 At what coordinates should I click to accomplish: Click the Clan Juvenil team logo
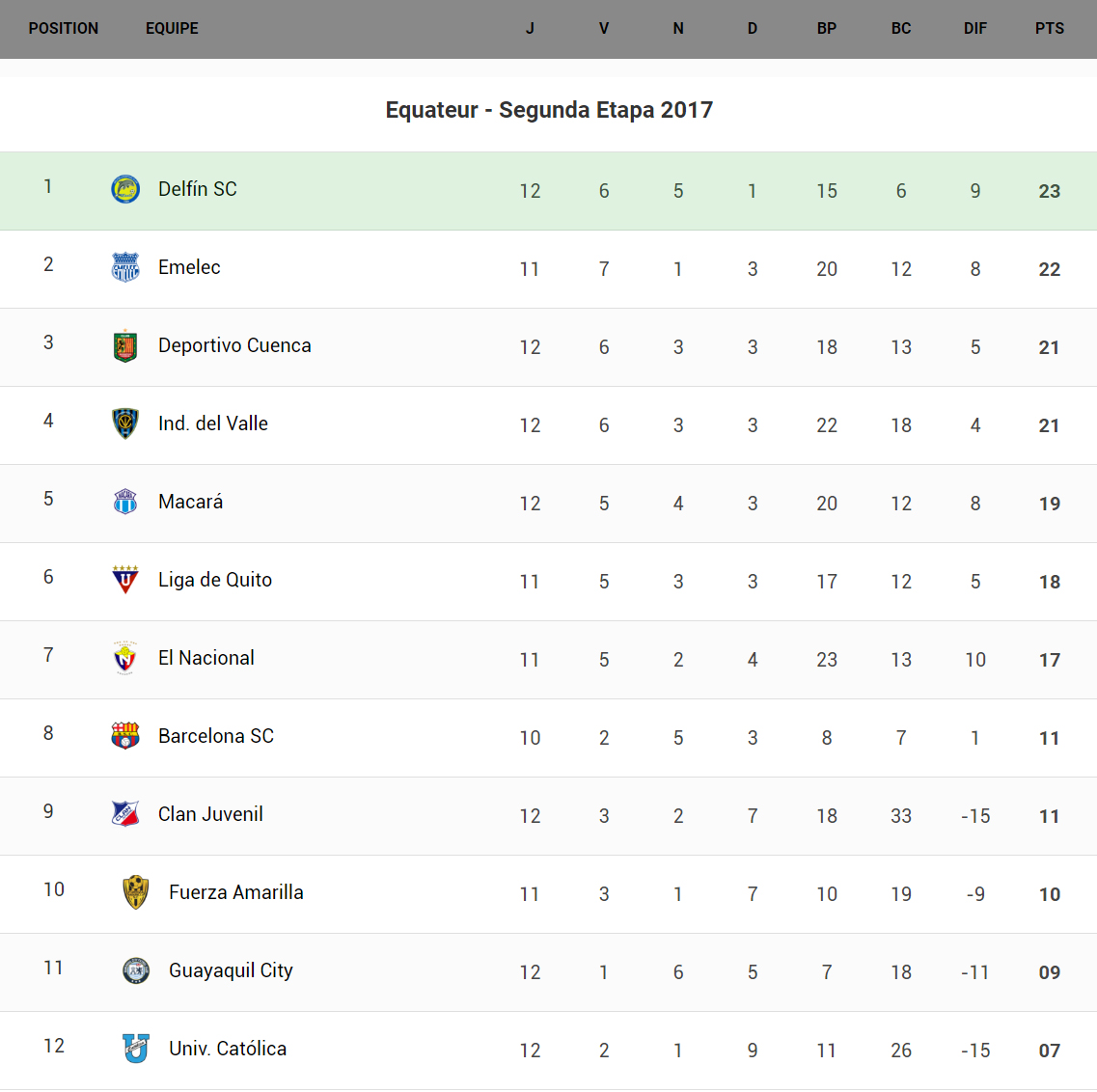click(125, 814)
